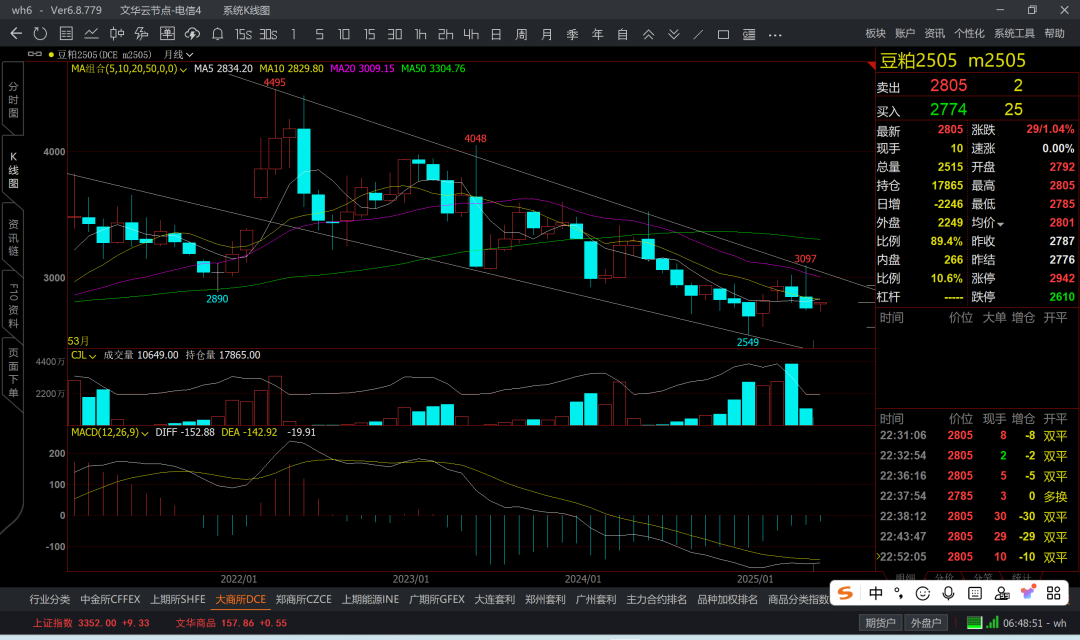
Task: Click the alert bell icon
Action: pyautogui.click(x=217, y=34)
